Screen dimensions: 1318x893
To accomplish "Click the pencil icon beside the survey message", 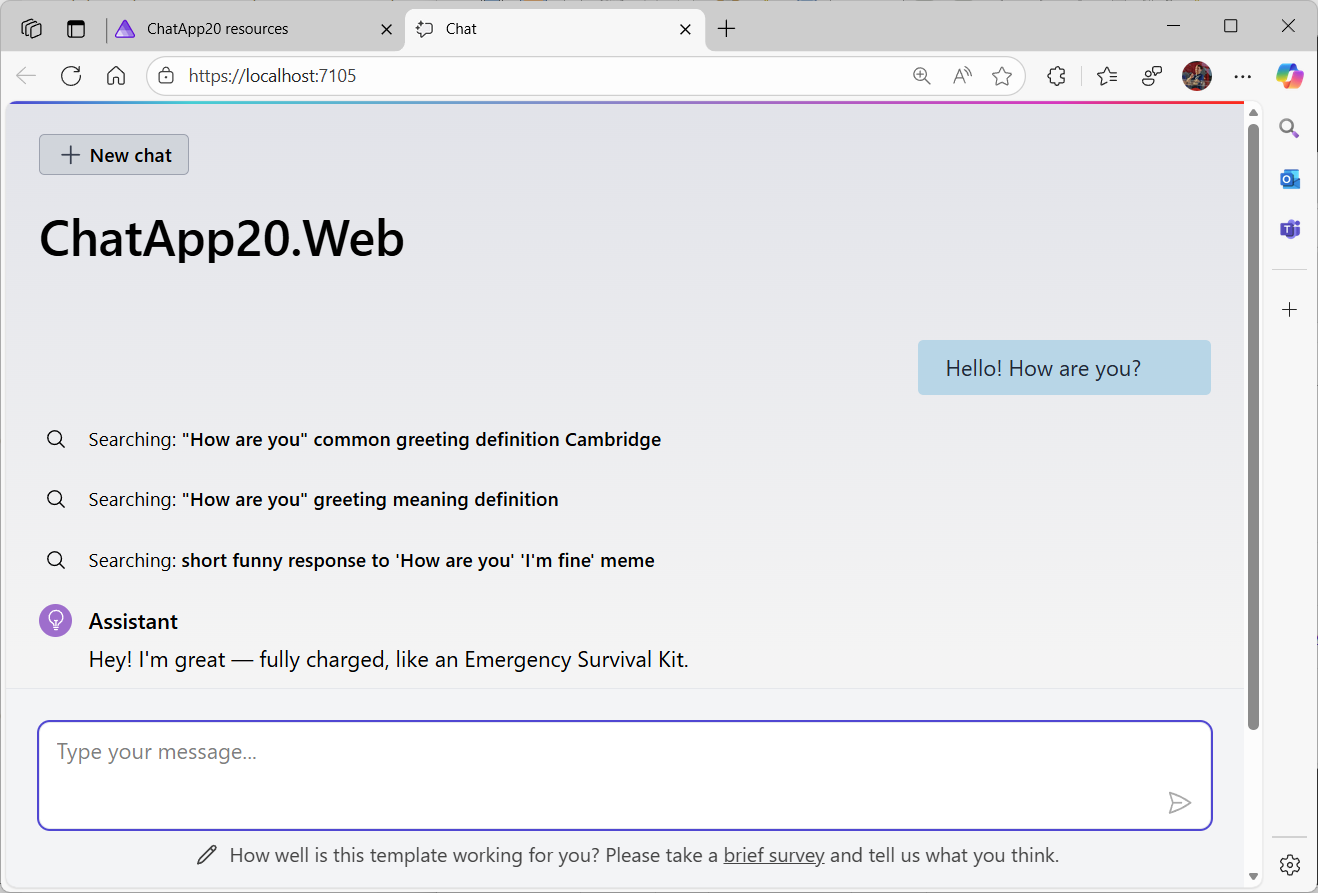I will (x=206, y=854).
